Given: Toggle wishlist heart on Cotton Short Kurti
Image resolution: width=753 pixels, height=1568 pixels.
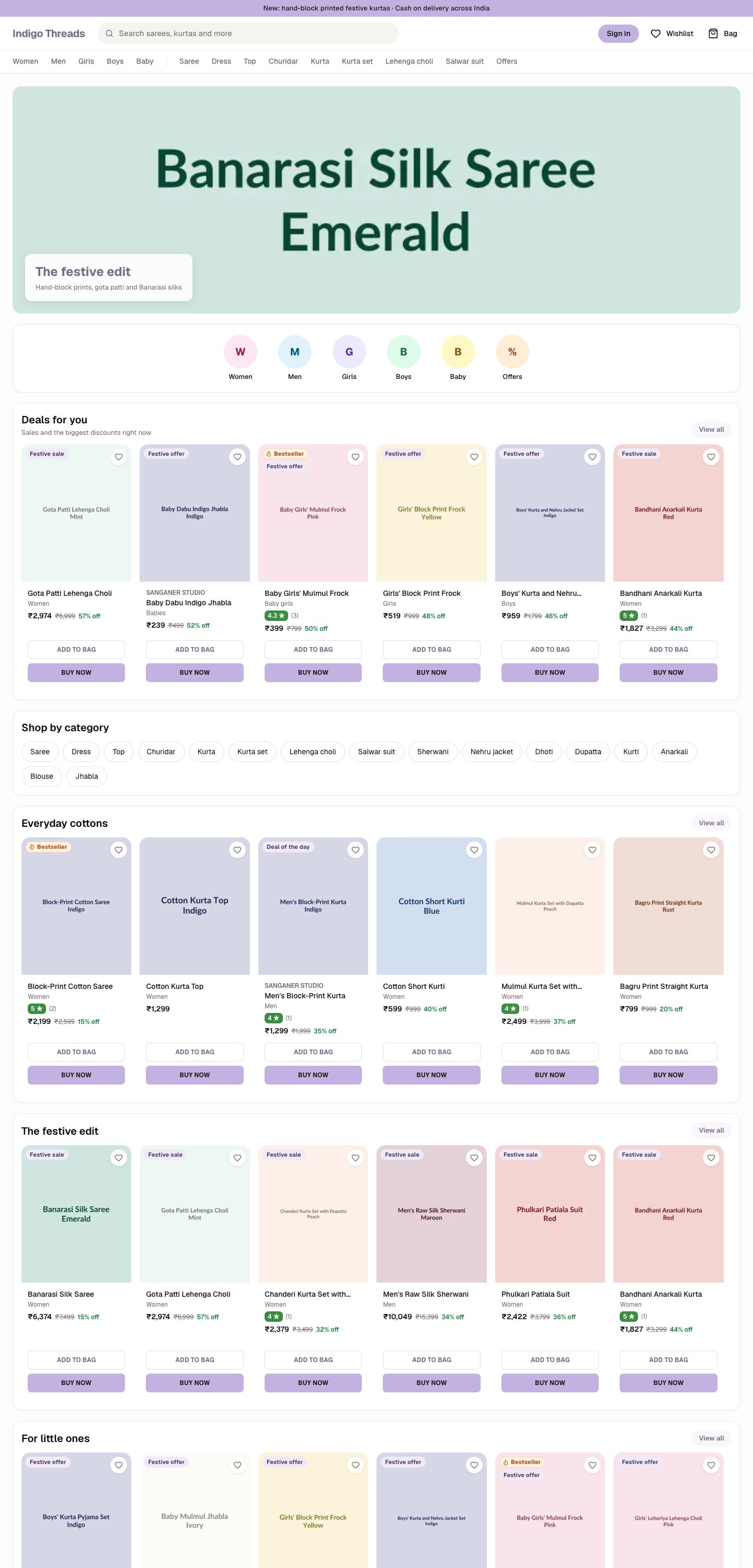Looking at the screenshot, I should 474,850.
